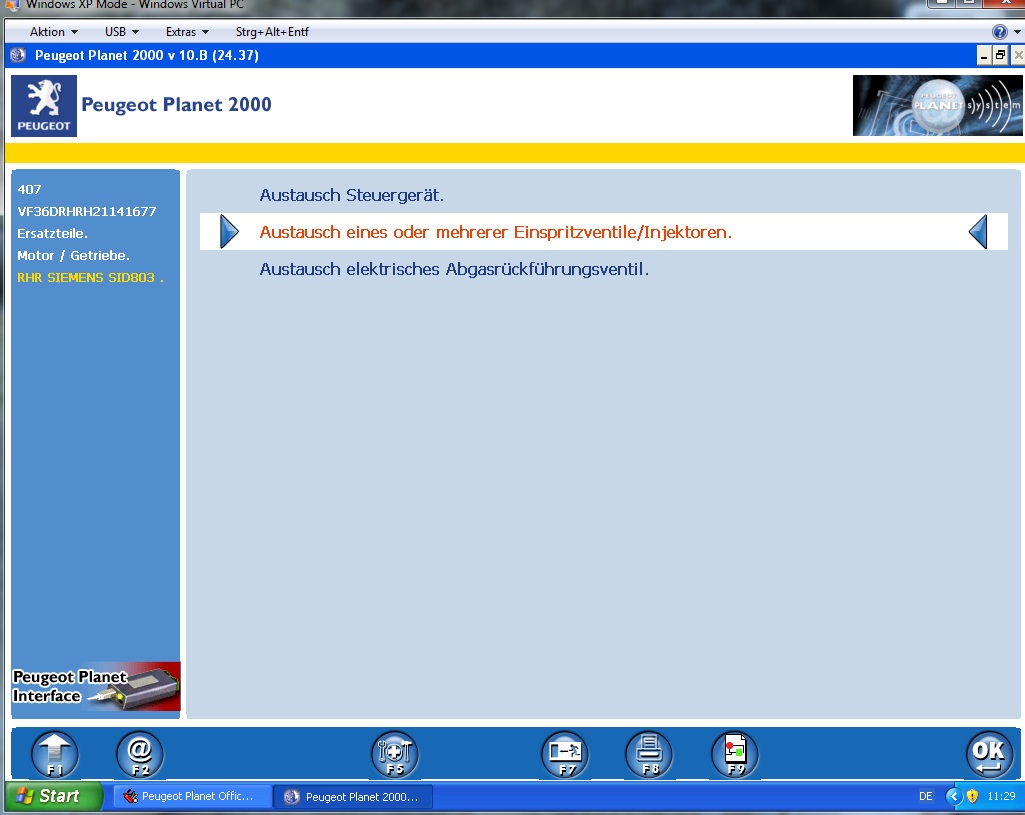Select Austausch elektrisches Abgasrückführungsventil
Viewport: 1025px width, 815px height.
click(454, 269)
